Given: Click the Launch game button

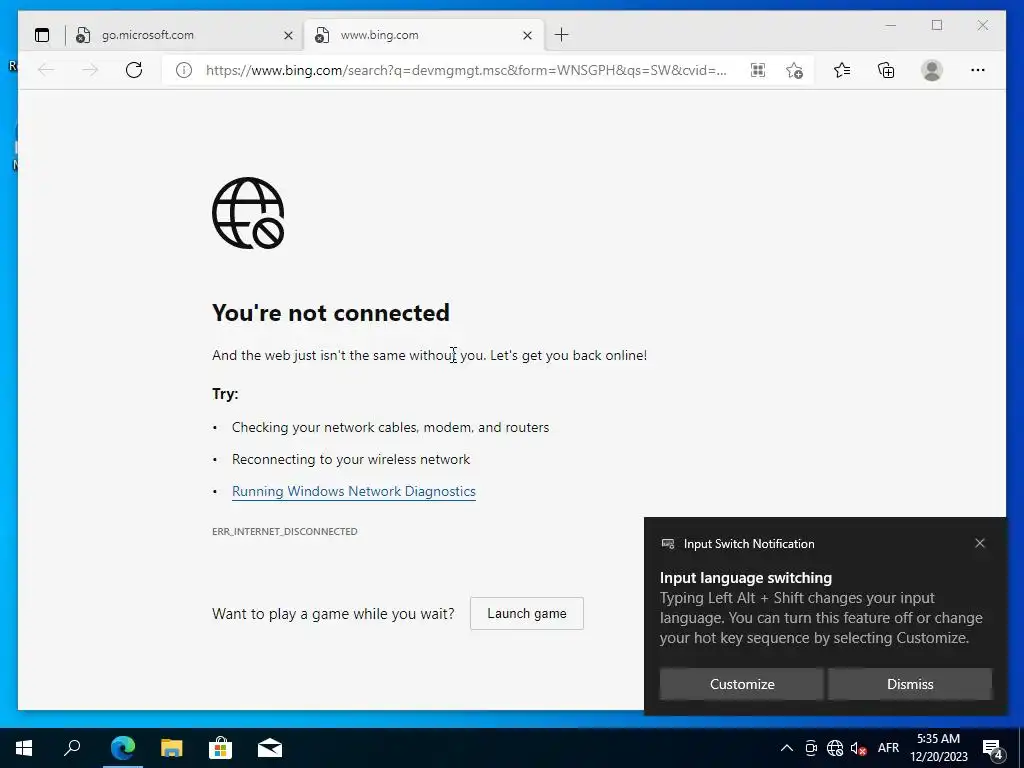Looking at the screenshot, I should coord(527,613).
